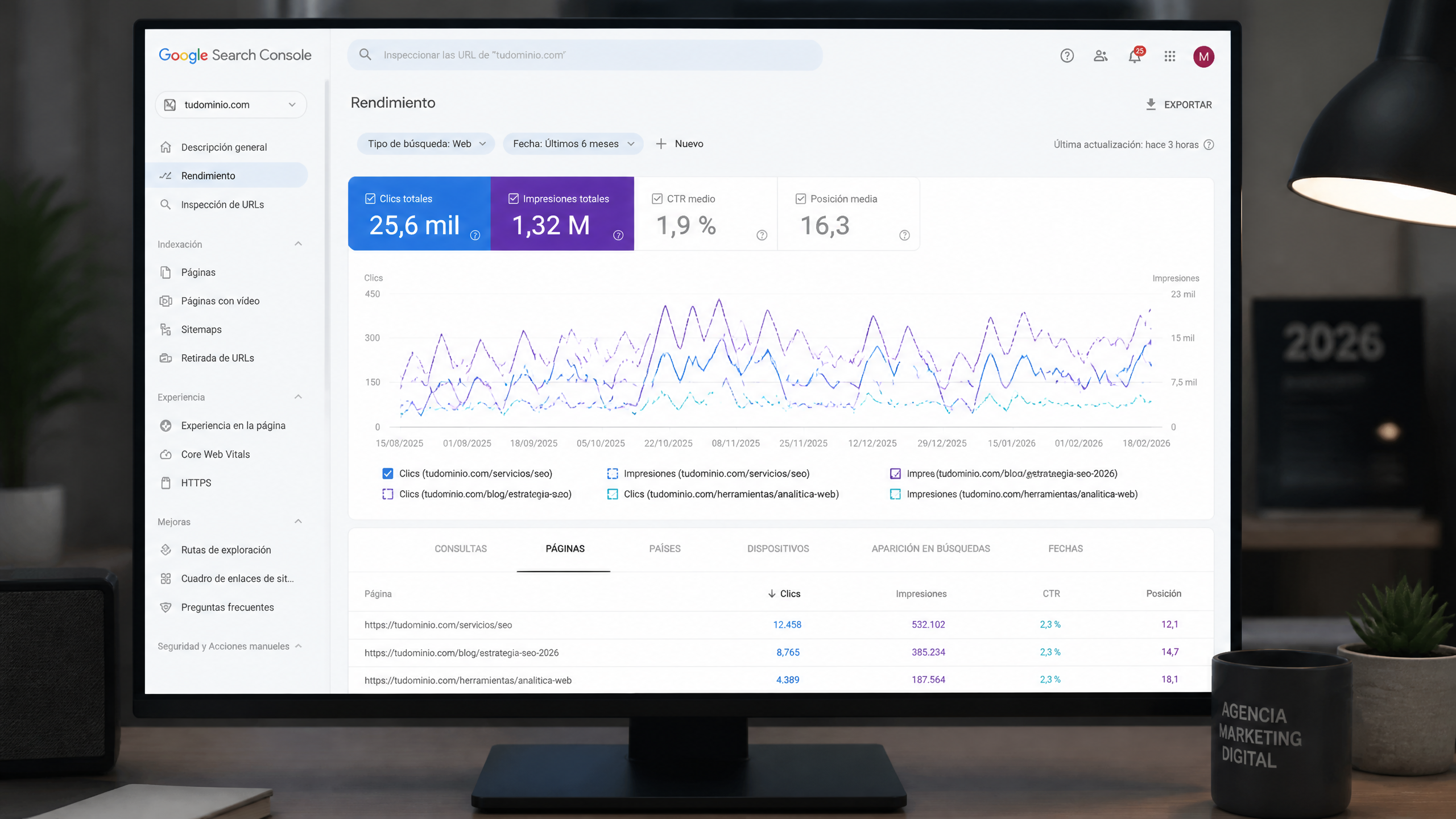The height and width of the screenshot is (819, 1456).
Task: Open users and permissions icon
Action: point(1101,56)
